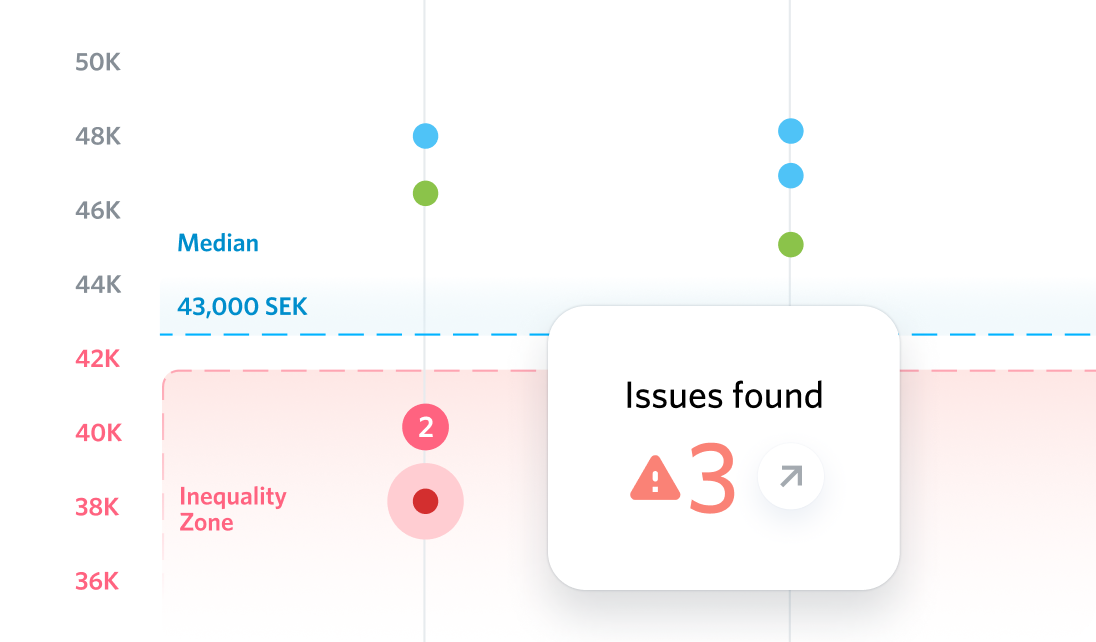Click the topmost blue dot in second column

791,131
